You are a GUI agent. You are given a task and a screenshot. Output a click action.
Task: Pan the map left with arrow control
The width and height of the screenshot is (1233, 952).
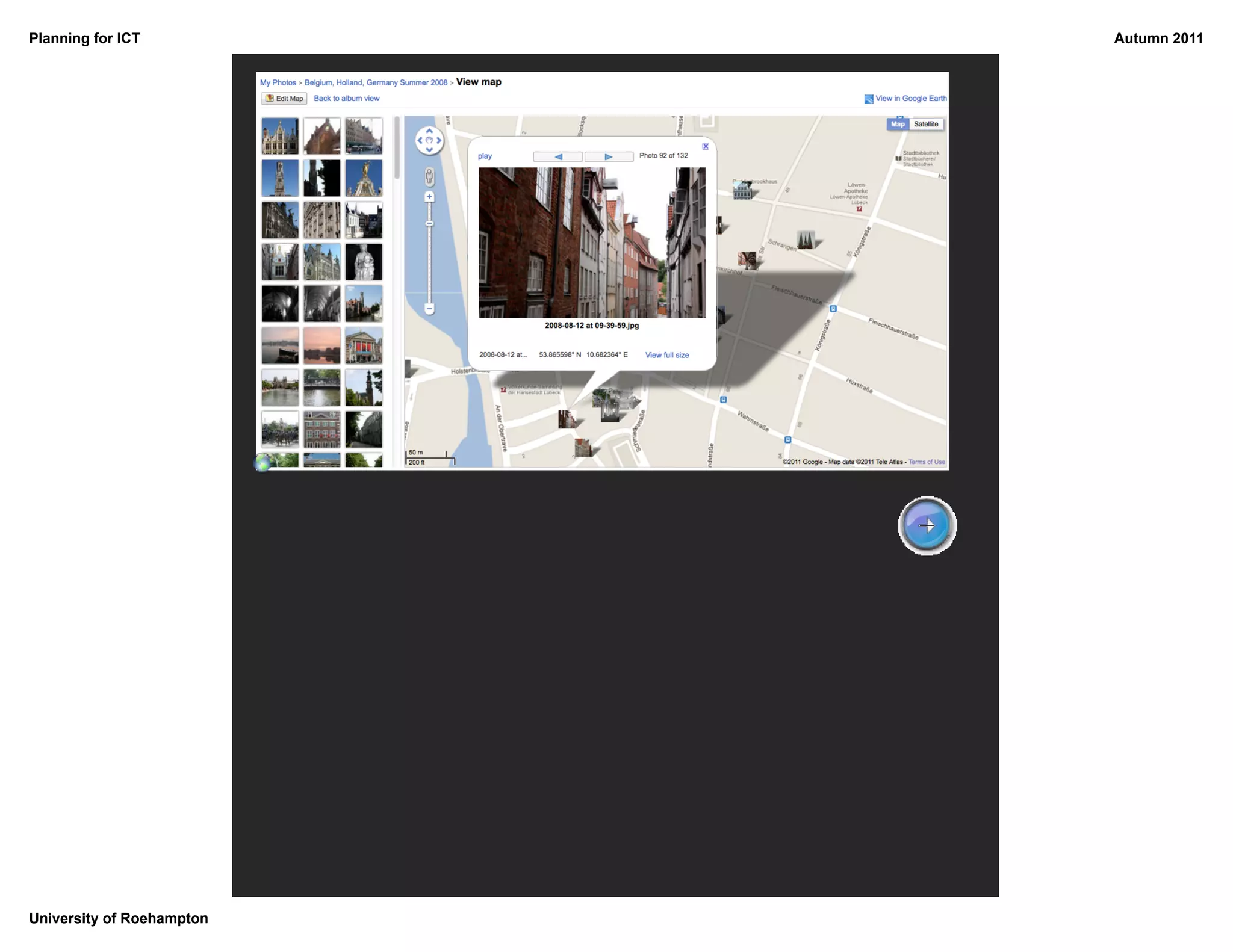coord(420,140)
